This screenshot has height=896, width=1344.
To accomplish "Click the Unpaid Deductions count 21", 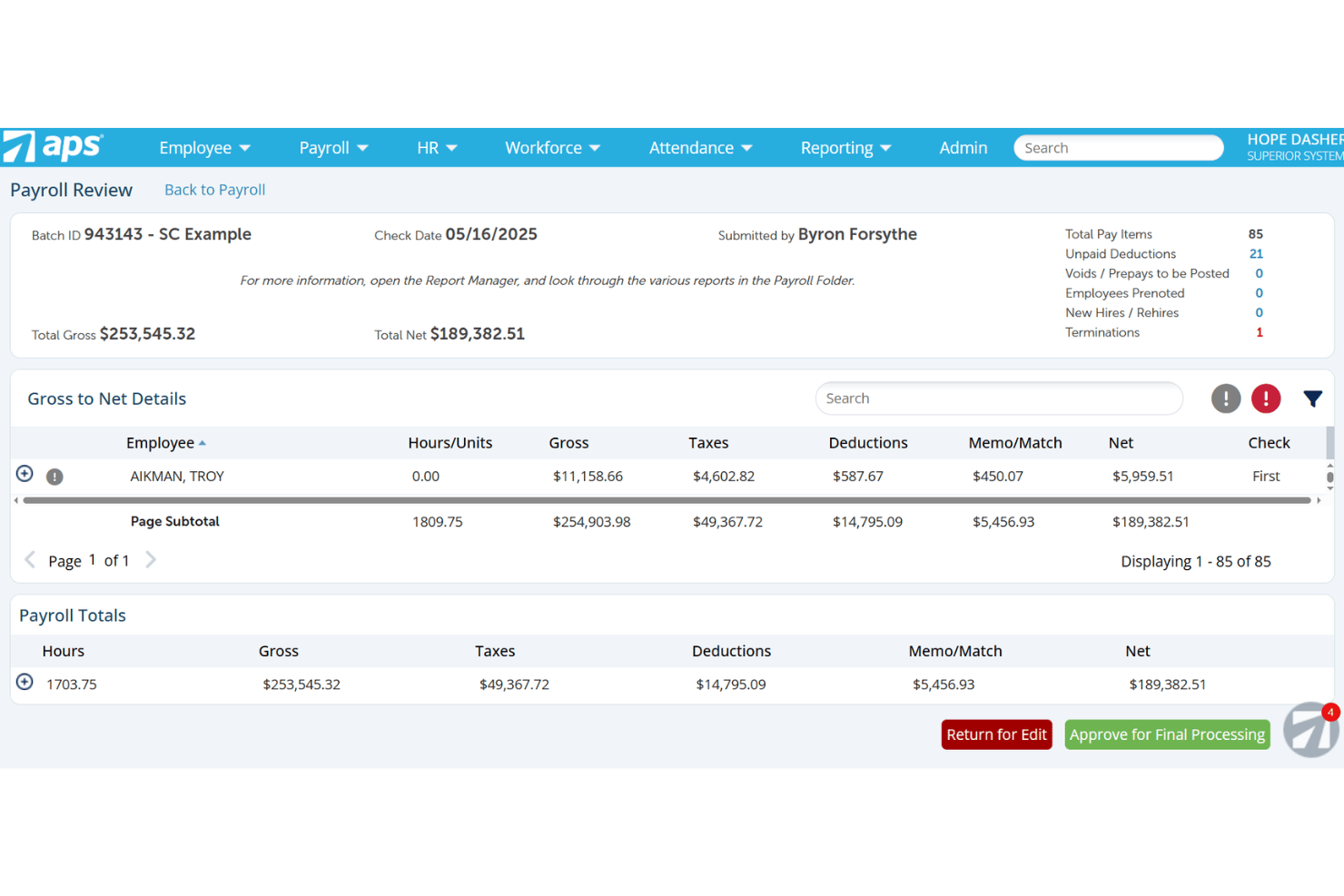I will coord(1256,254).
